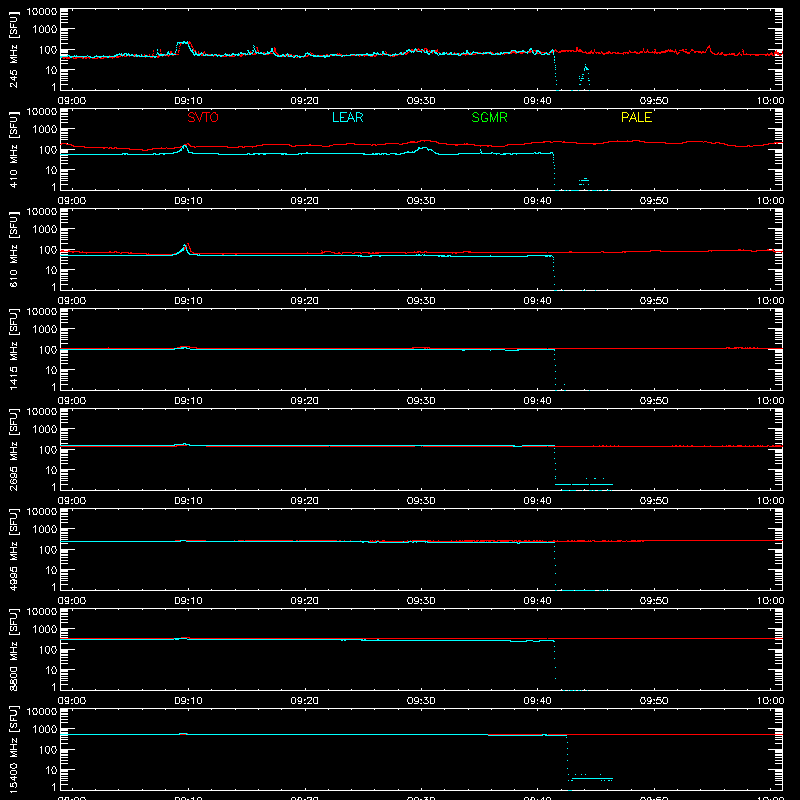Select the 4995 MHz [SFU] axis title

tap(14, 549)
